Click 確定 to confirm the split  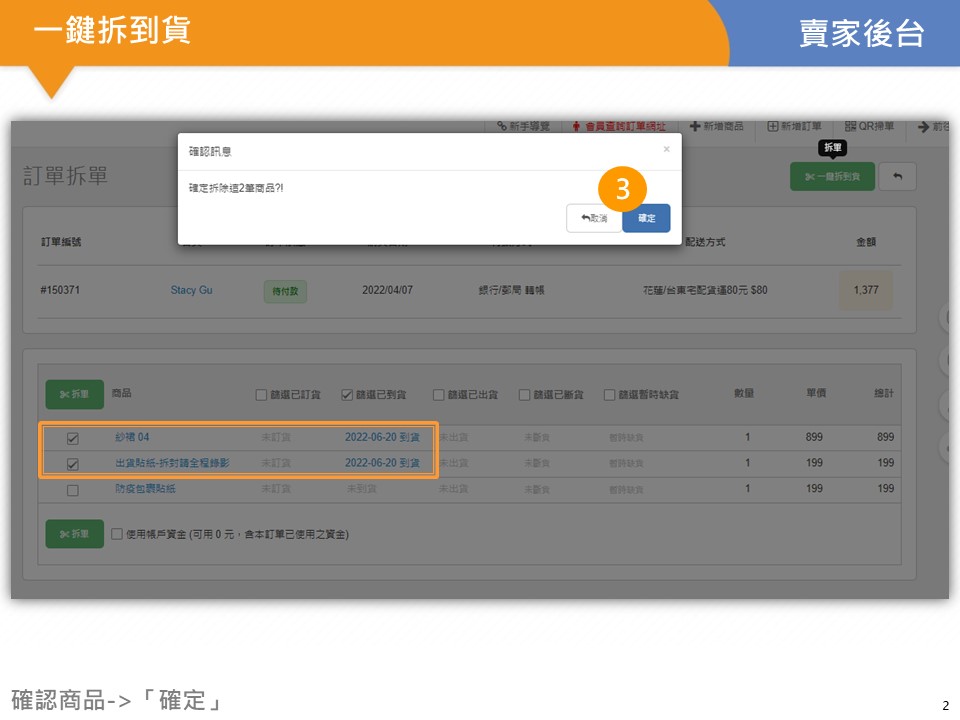pyautogui.click(x=646, y=218)
